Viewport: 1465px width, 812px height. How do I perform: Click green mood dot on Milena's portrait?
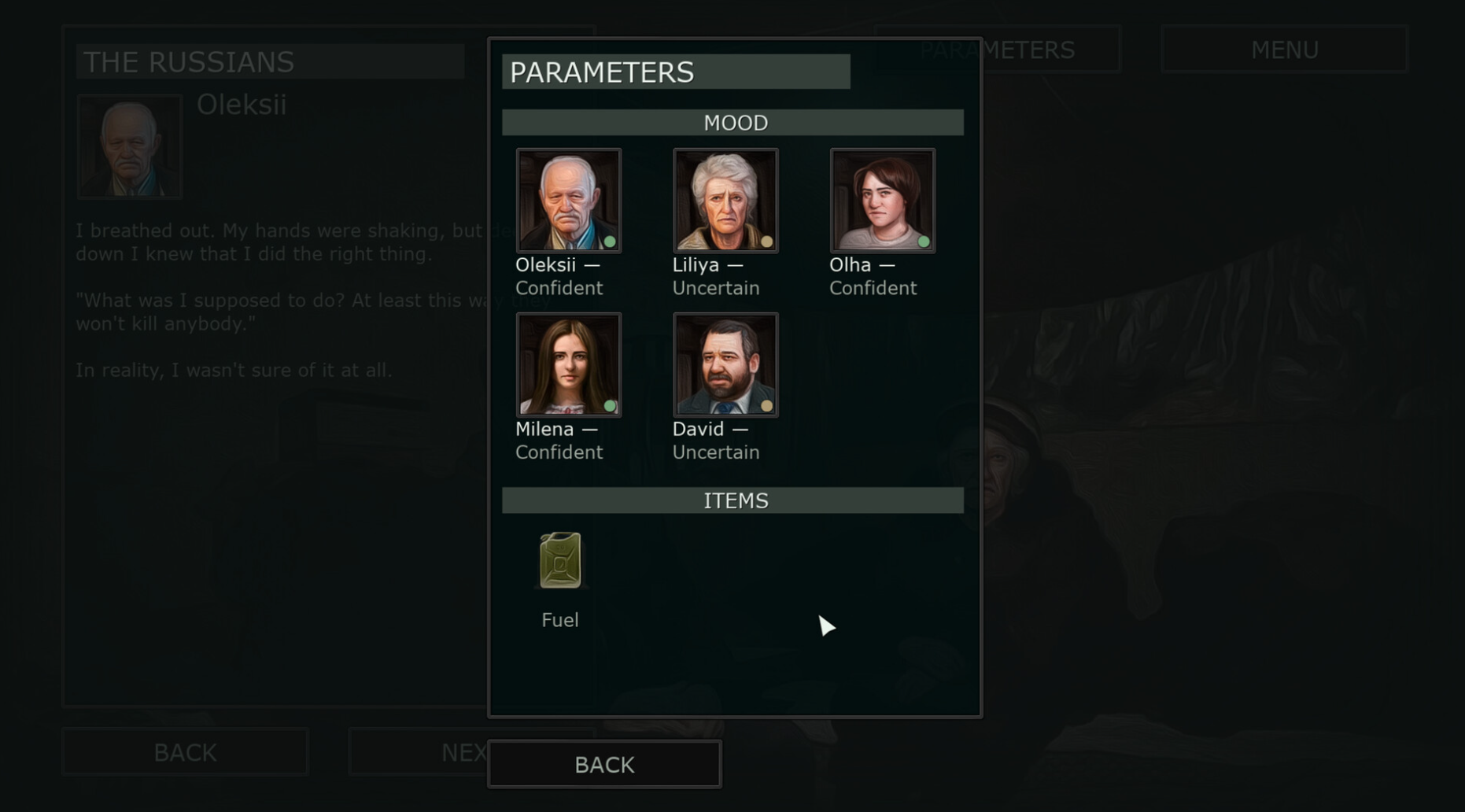click(x=609, y=406)
